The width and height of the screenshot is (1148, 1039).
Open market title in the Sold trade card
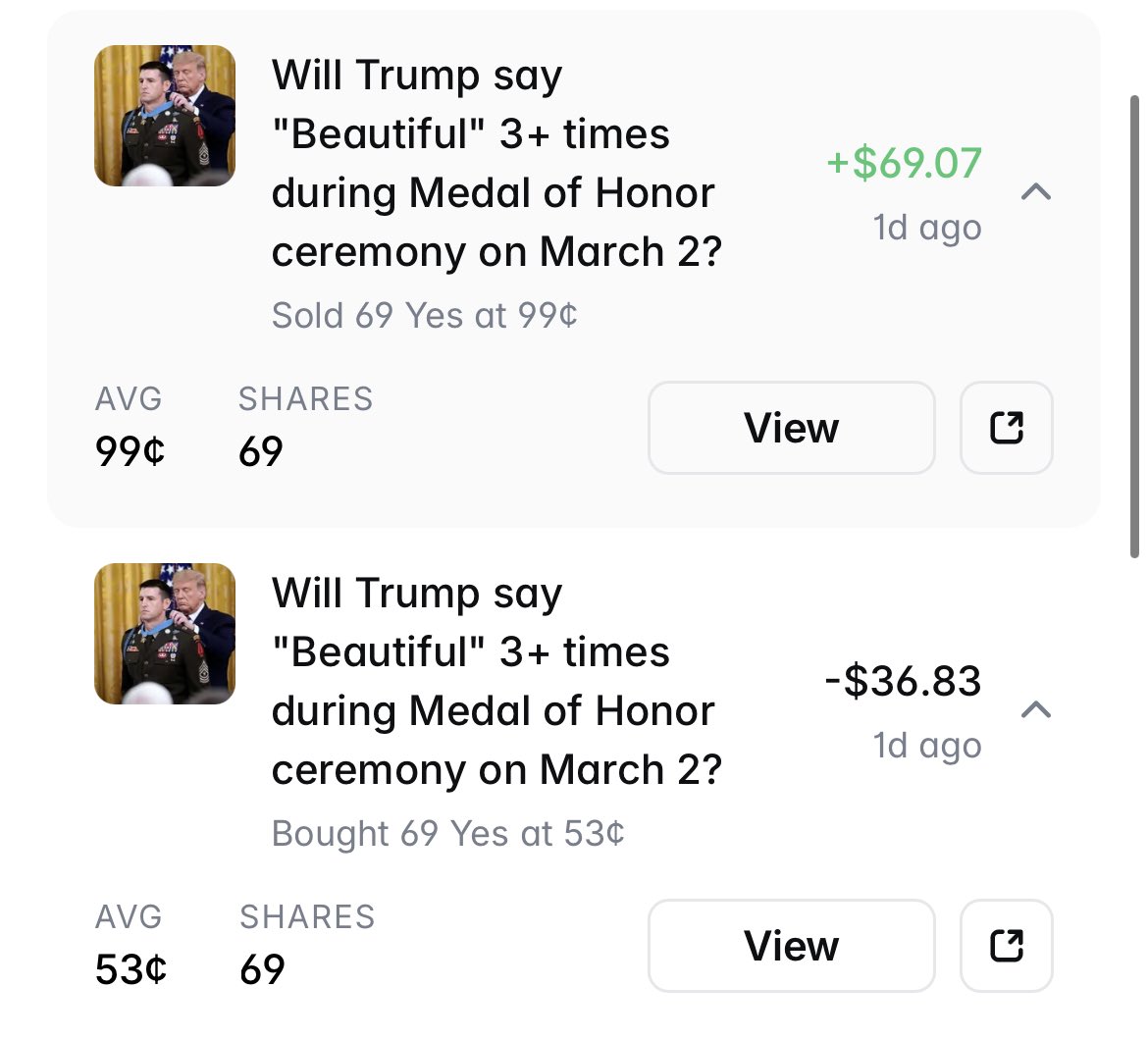pos(496,164)
